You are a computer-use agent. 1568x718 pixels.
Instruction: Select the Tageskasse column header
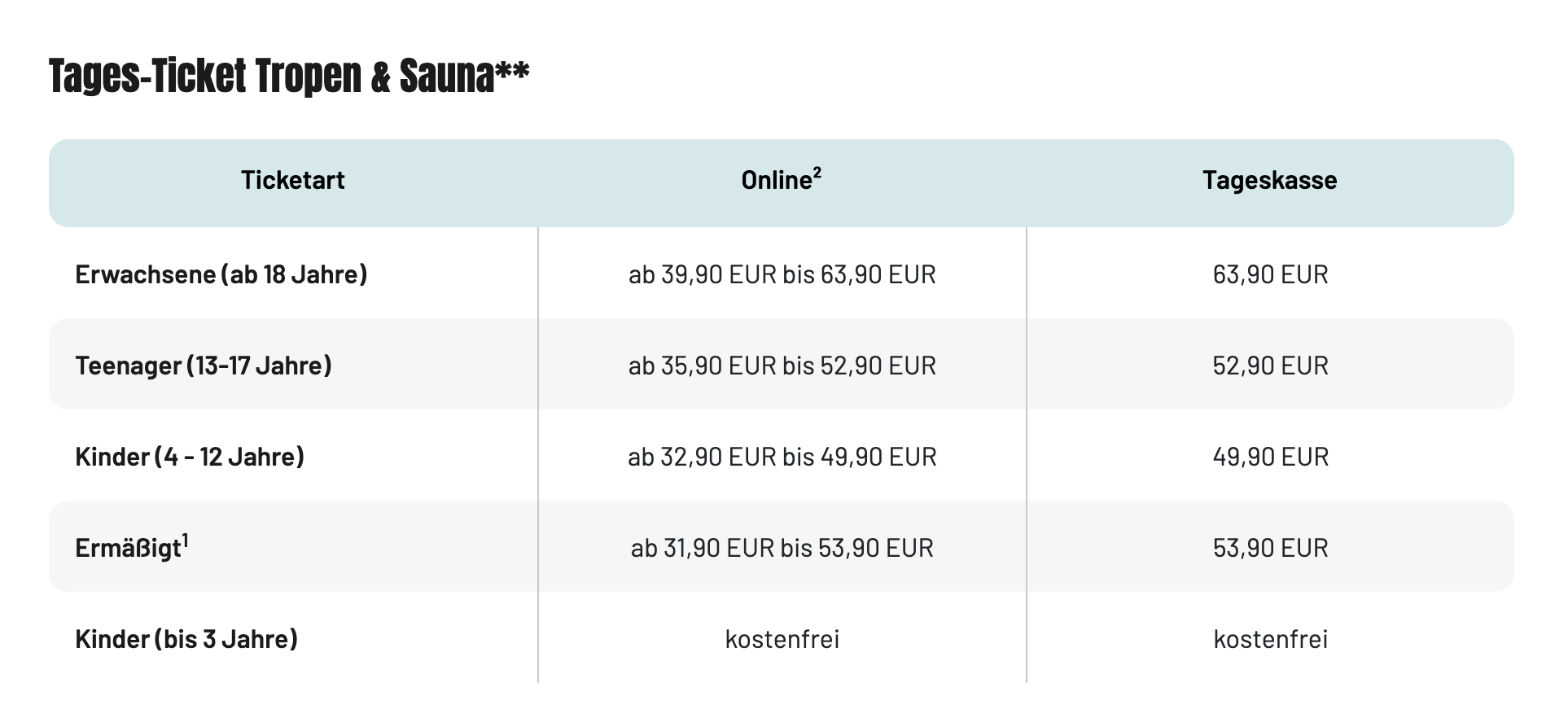1270,180
